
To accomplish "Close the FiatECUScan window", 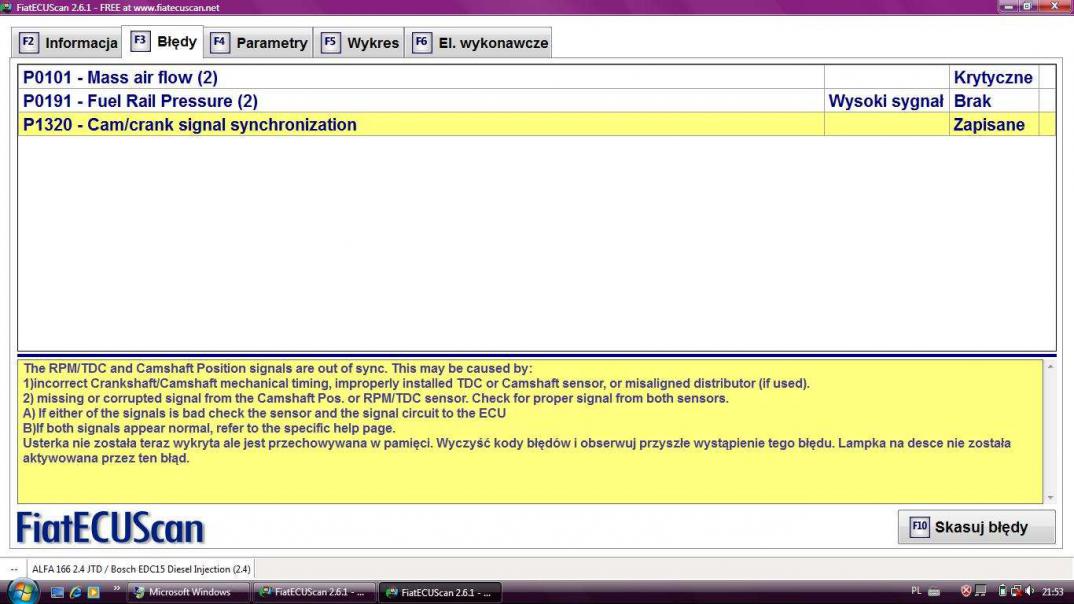I will [1055, 6].
